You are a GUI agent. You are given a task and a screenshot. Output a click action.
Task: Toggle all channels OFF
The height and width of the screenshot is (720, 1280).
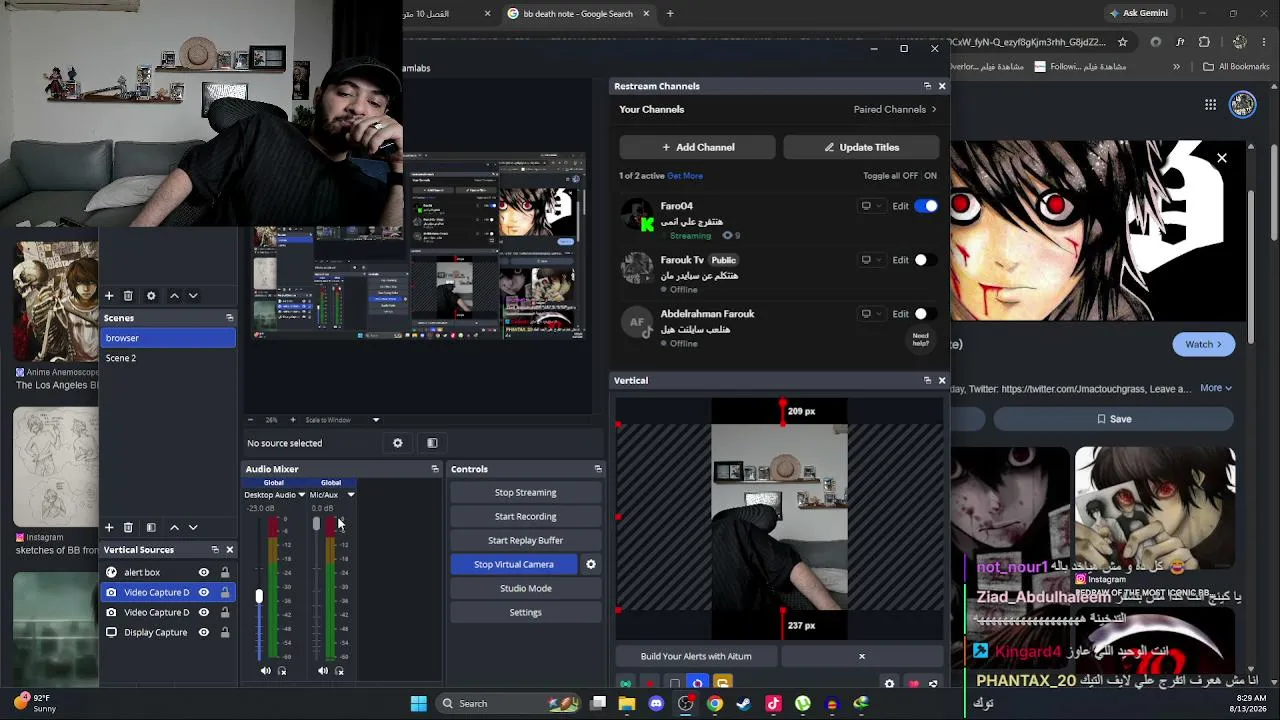tap(910, 176)
